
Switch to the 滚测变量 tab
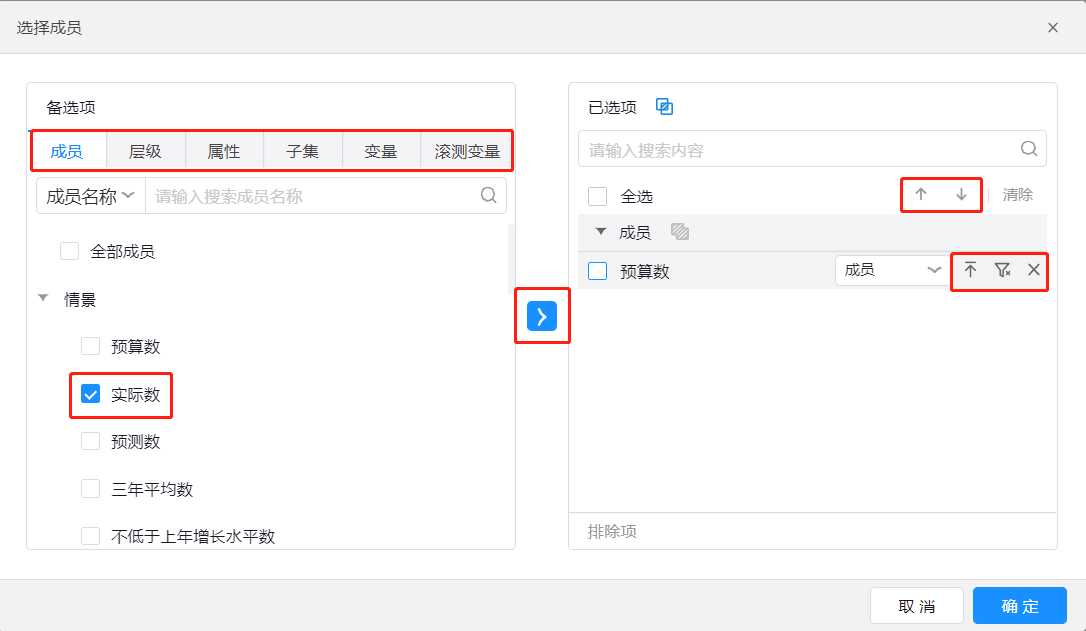[467, 152]
